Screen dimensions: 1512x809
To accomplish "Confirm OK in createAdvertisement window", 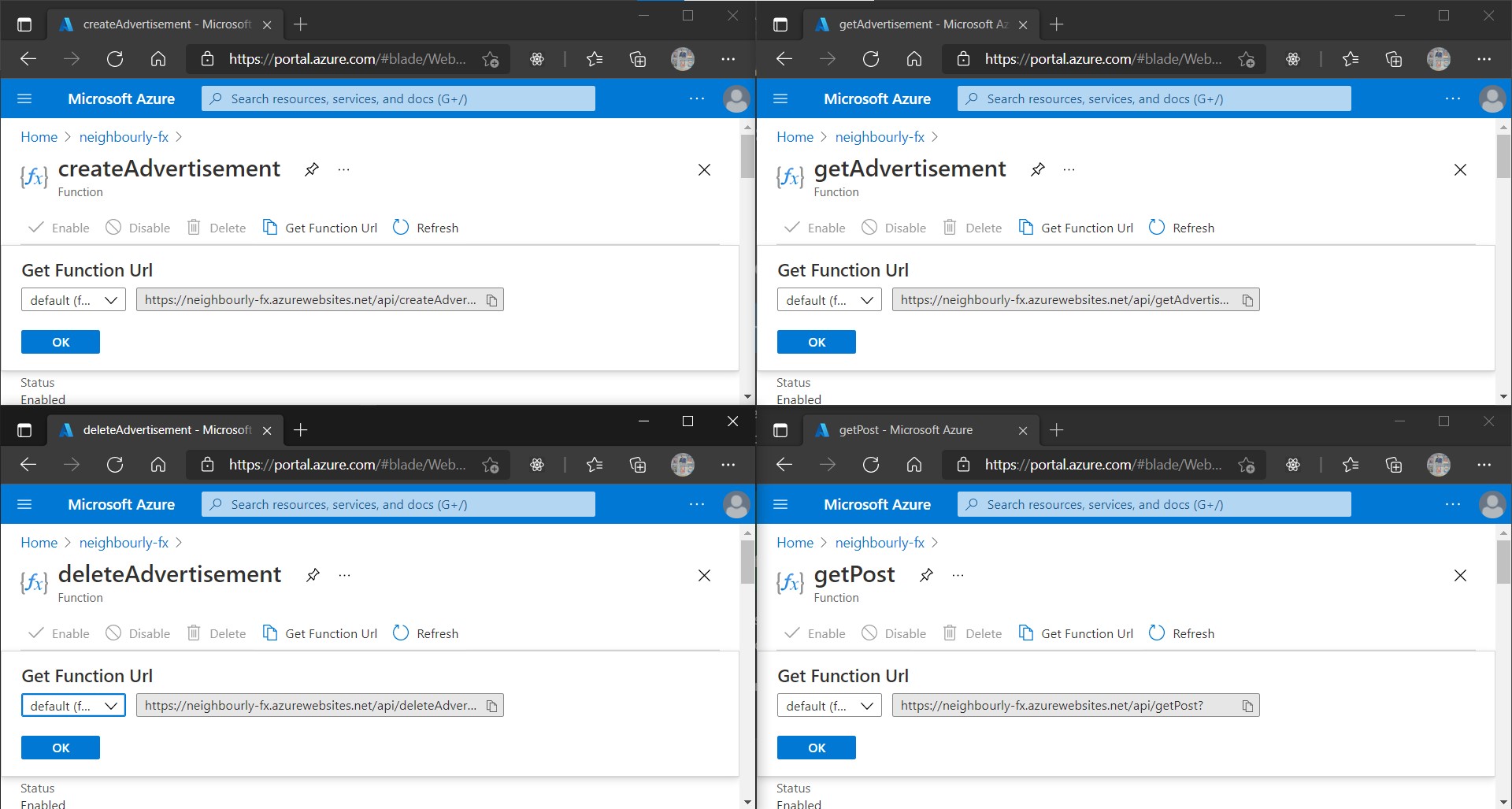I will point(61,342).
